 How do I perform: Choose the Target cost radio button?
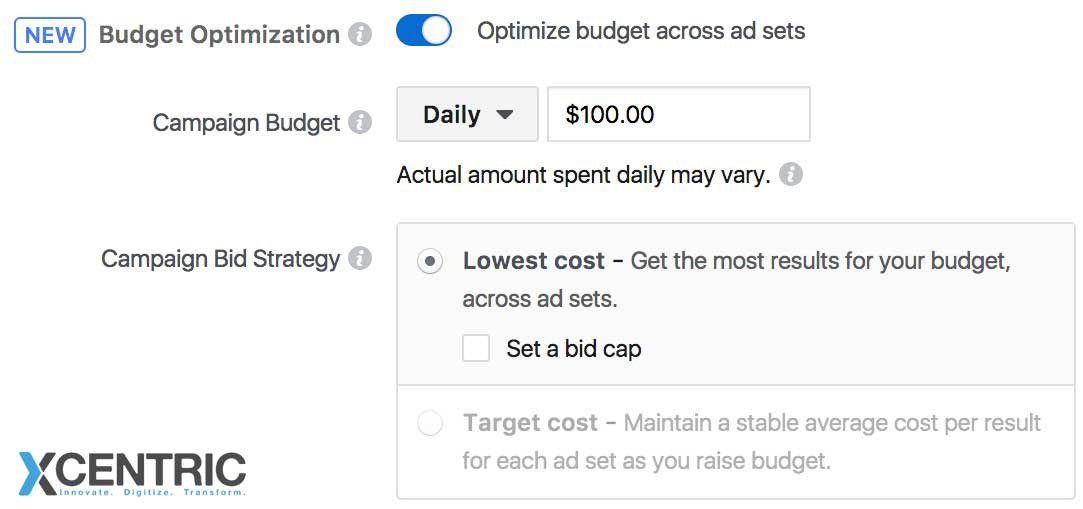coord(430,423)
